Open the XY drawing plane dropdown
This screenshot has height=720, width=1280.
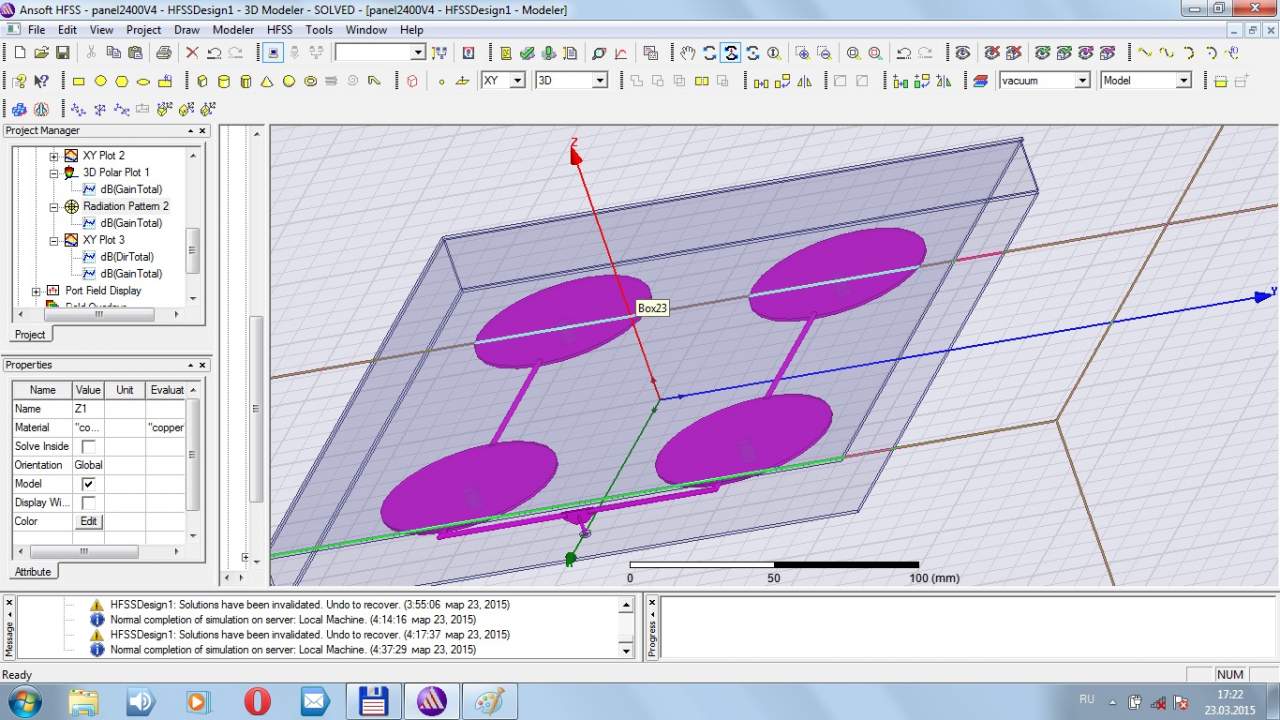(517, 81)
